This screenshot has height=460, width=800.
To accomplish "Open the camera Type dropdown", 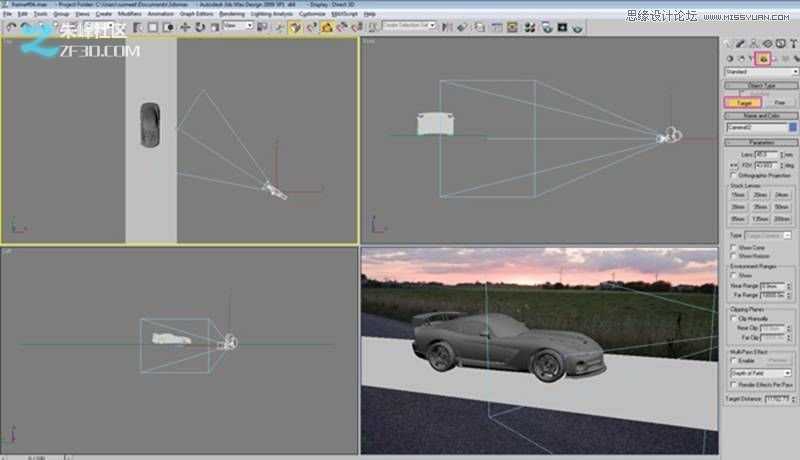I will pos(767,236).
